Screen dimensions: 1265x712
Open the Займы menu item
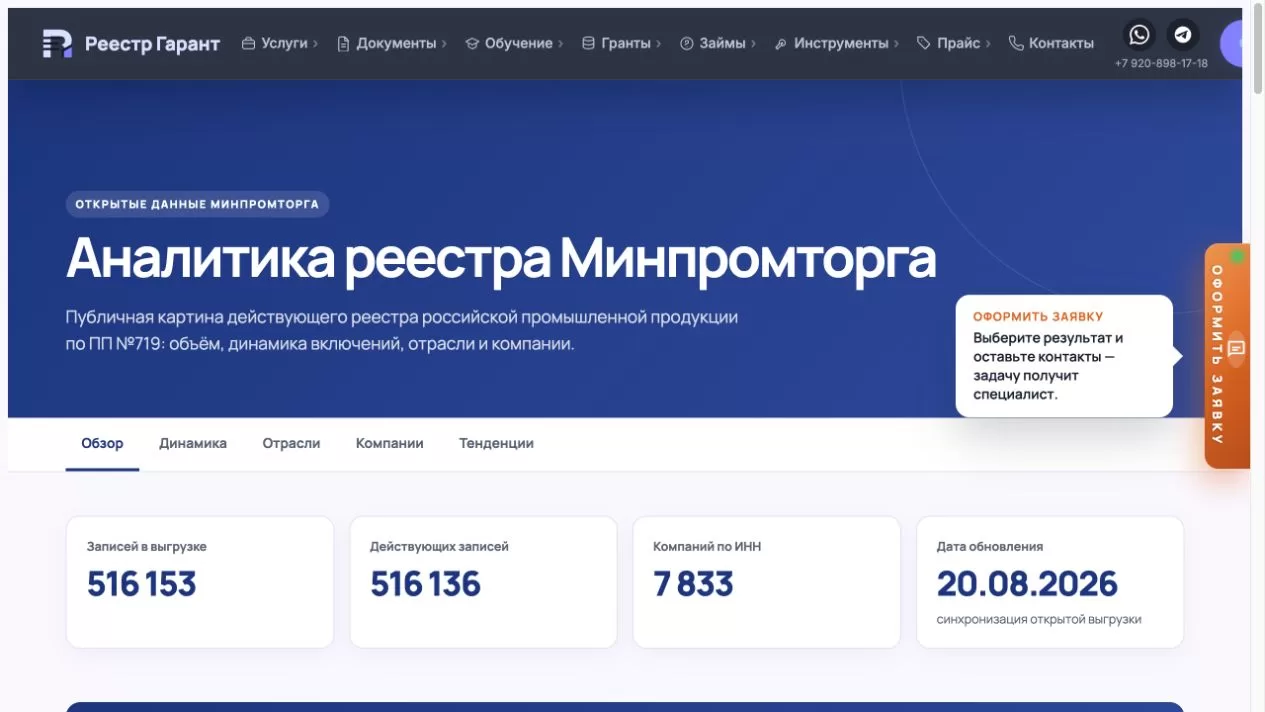coord(722,44)
